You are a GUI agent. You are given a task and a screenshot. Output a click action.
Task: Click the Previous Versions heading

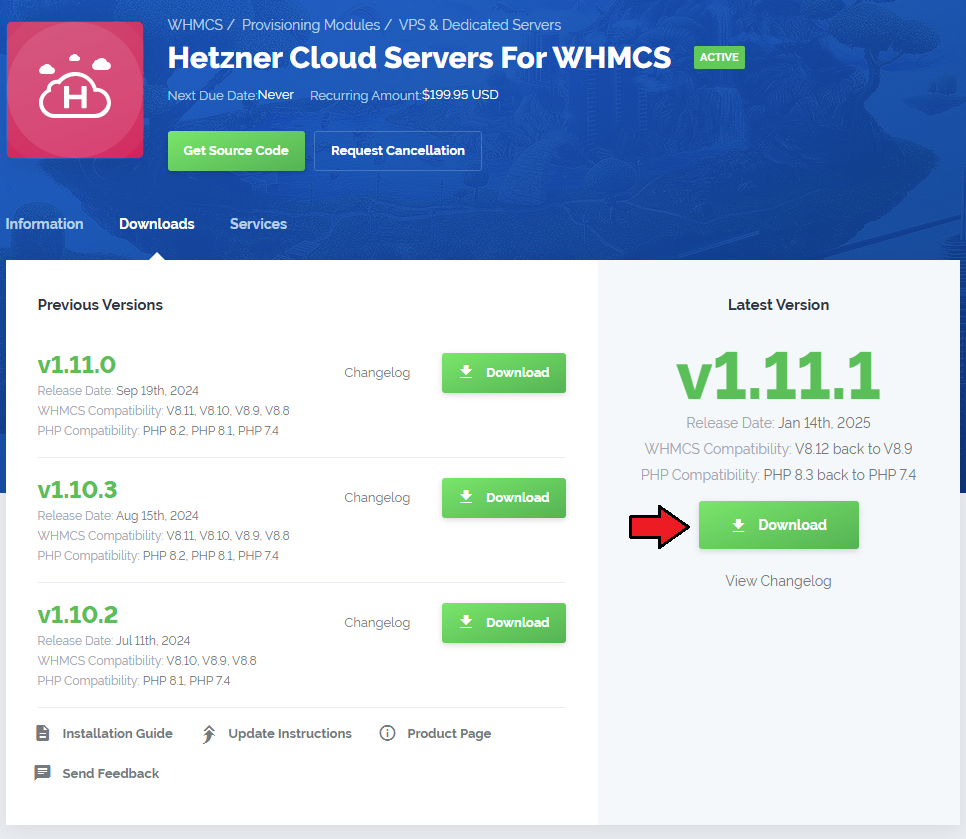point(100,305)
